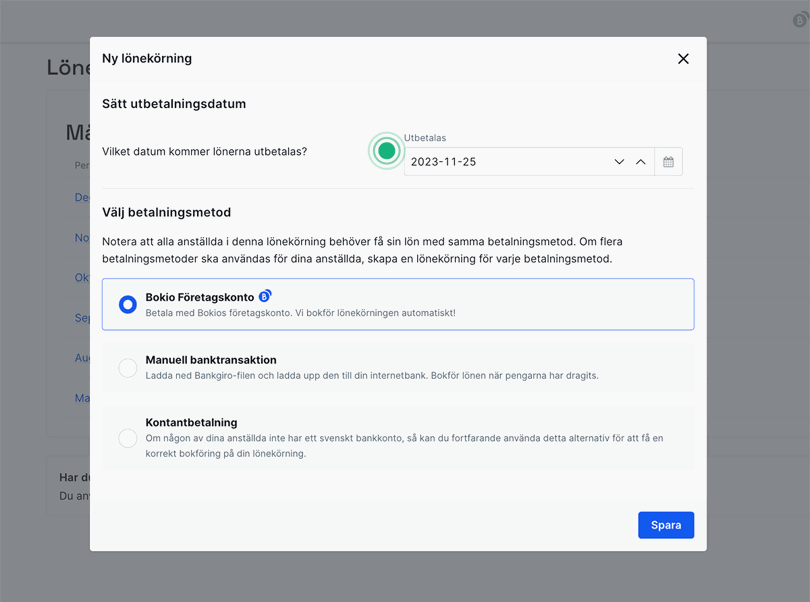Open the Okt link behind the dialog
This screenshot has height=602, width=810.
click(x=82, y=278)
